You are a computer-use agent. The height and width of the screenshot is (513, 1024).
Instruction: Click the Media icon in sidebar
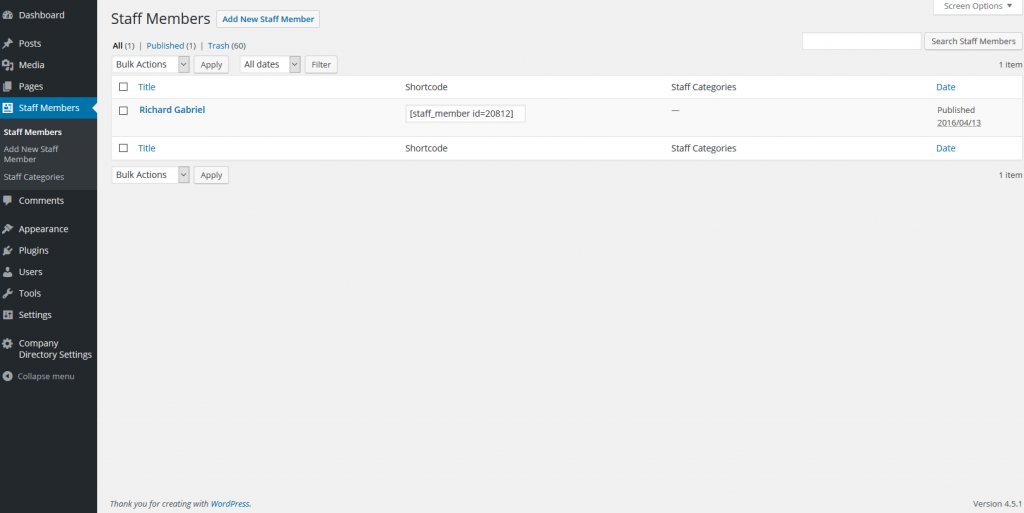(x=8, y=65)
